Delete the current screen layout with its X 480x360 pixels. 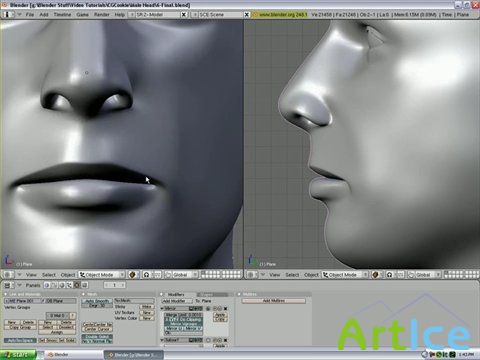coord(184,15)
